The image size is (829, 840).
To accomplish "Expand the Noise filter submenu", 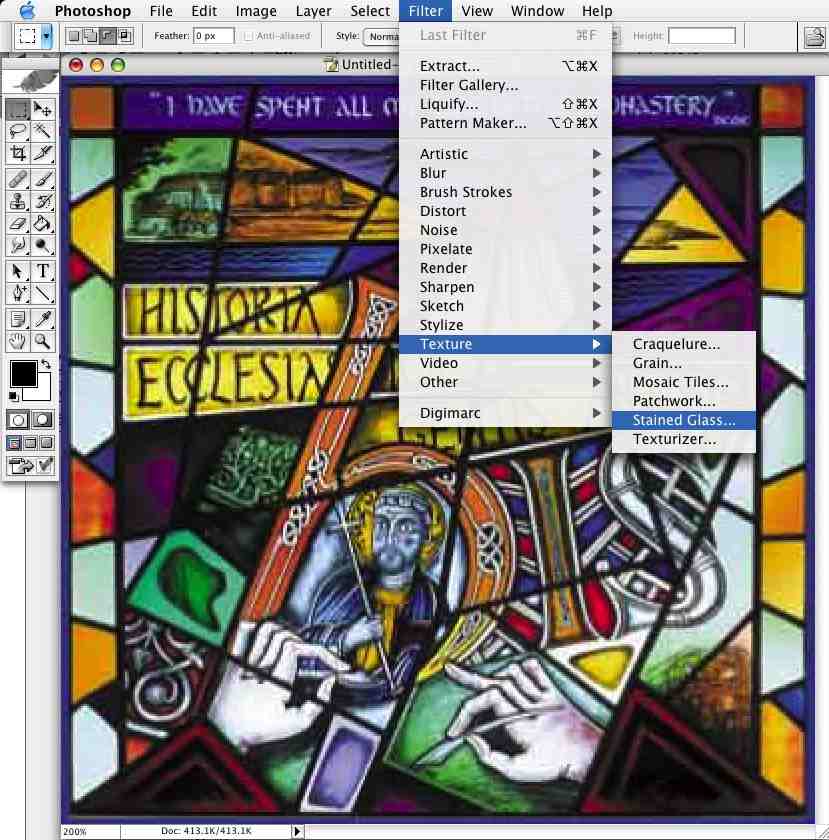I will pos(505,230).
